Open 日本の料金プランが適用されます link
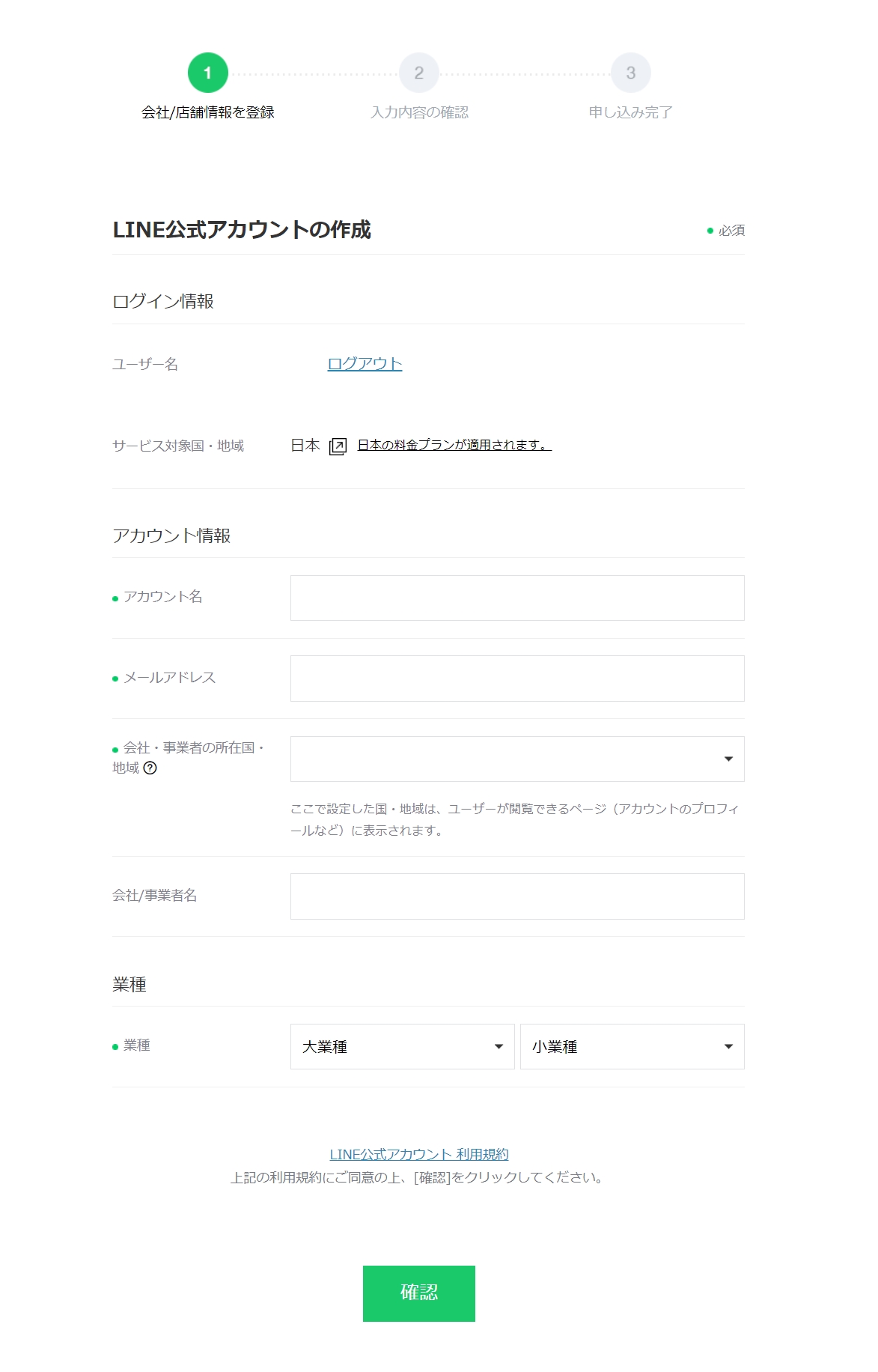Screen dimensions: 878x1372 pyautogui.click(x=454, y=445)
